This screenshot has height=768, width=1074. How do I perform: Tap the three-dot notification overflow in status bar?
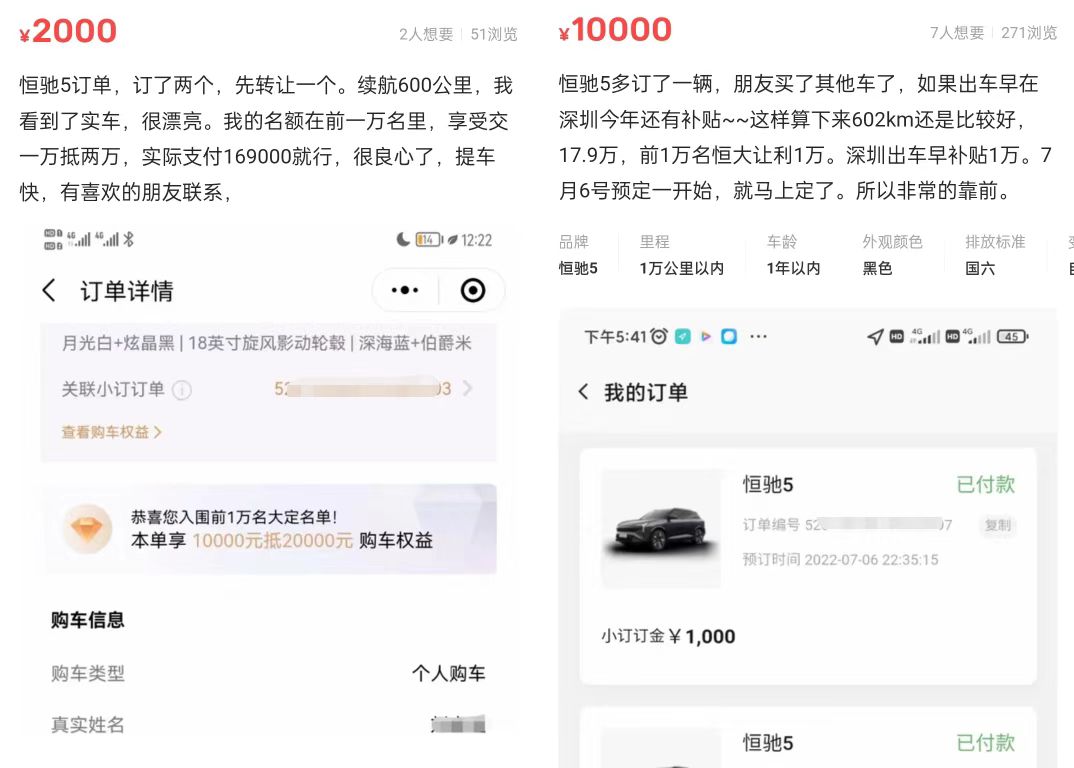click(x=758, y=336)
